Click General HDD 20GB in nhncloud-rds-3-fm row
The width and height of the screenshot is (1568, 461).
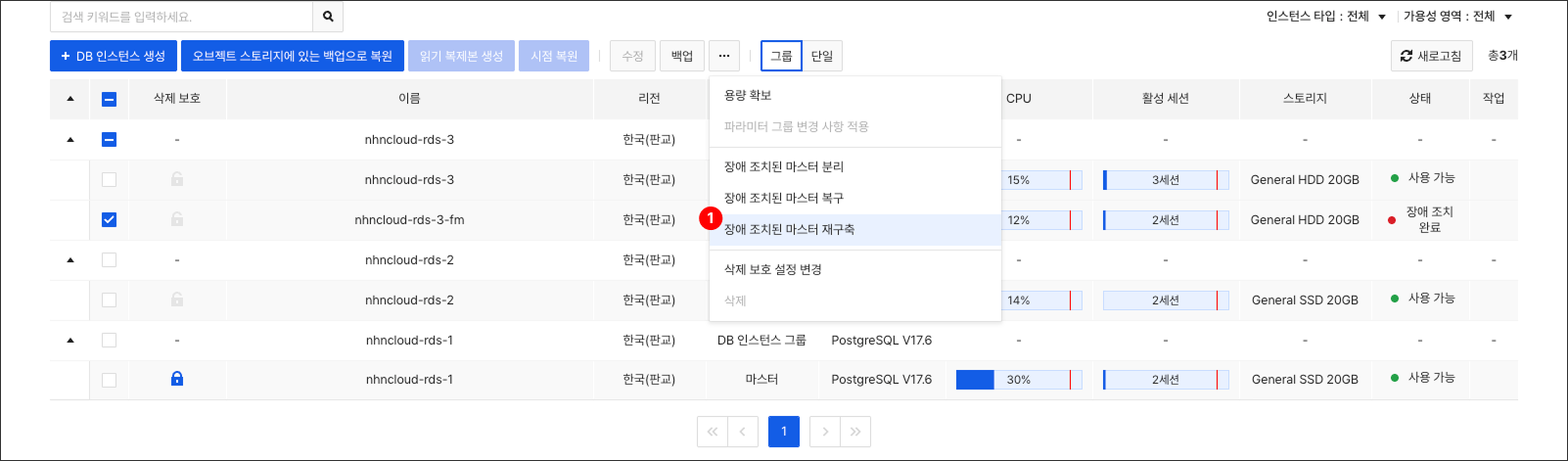(1305, 220)
